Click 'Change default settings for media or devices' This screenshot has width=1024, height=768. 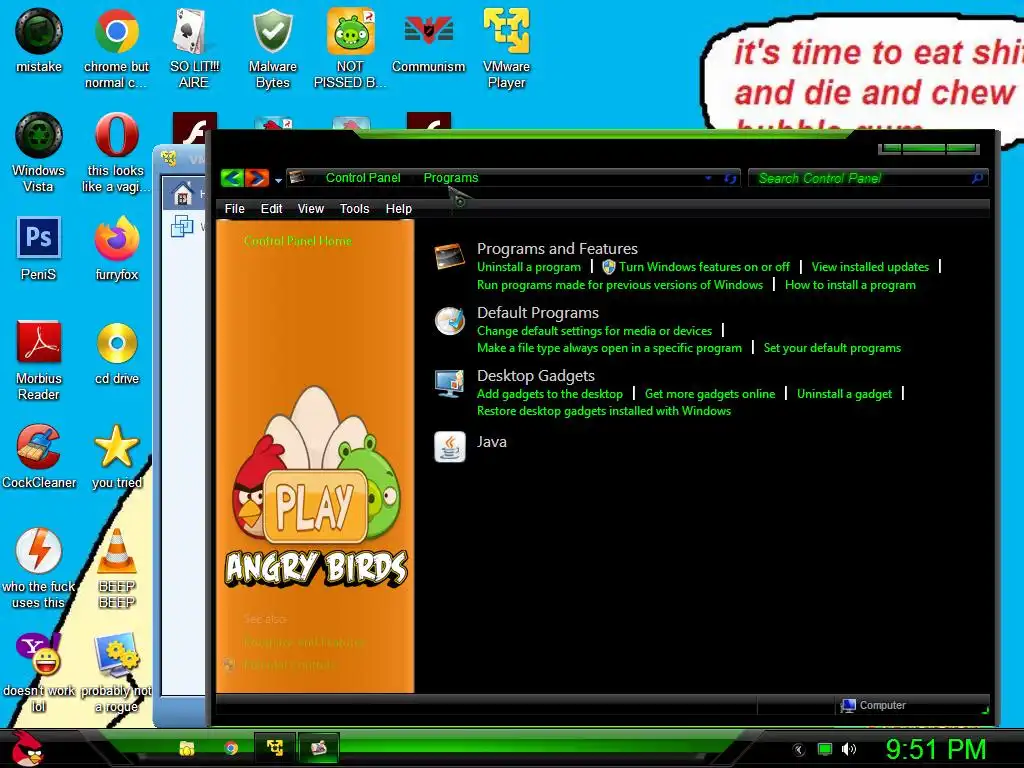click(x=594, y=330)
